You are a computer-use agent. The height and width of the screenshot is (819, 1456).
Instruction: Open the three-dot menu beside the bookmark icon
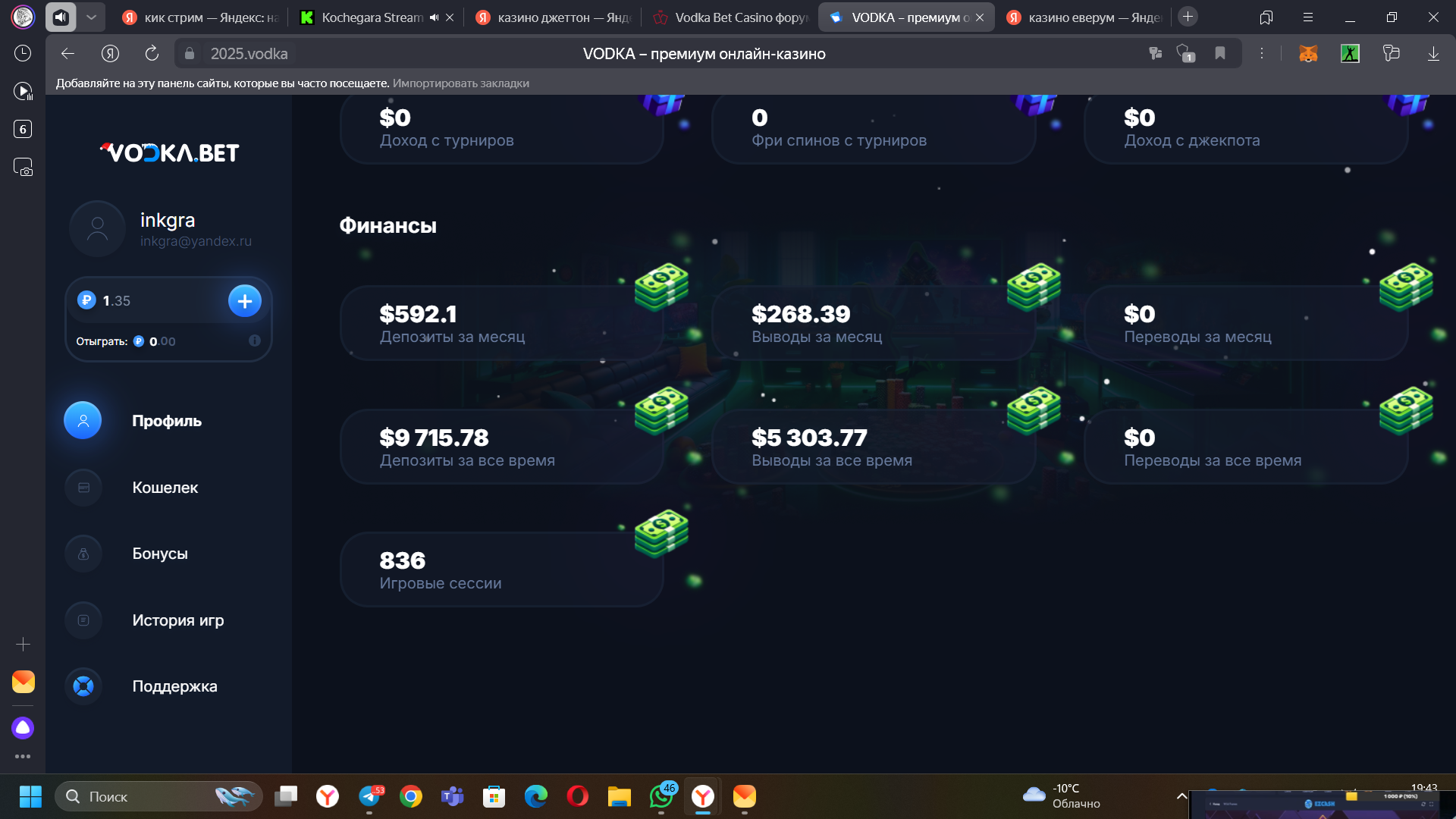click(x=1262, y=53)
